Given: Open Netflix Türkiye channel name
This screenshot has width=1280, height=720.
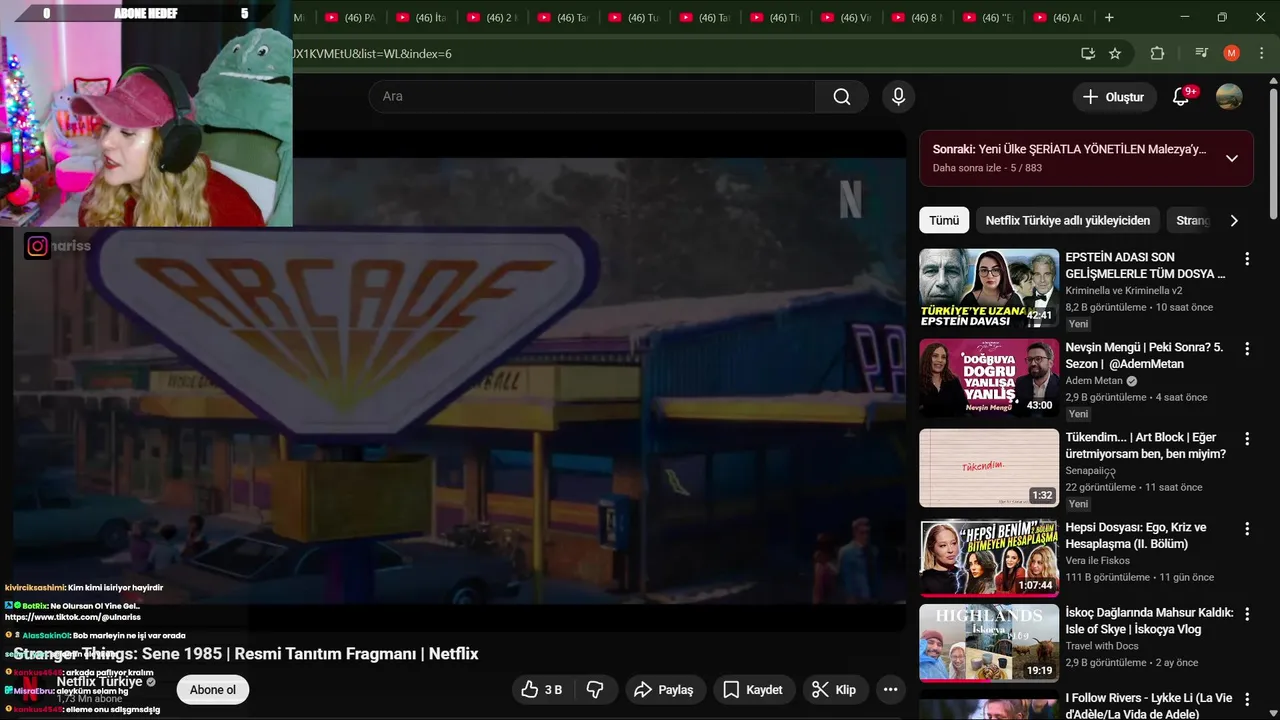Looking at the screenshot, I should (x=99, y=682).
